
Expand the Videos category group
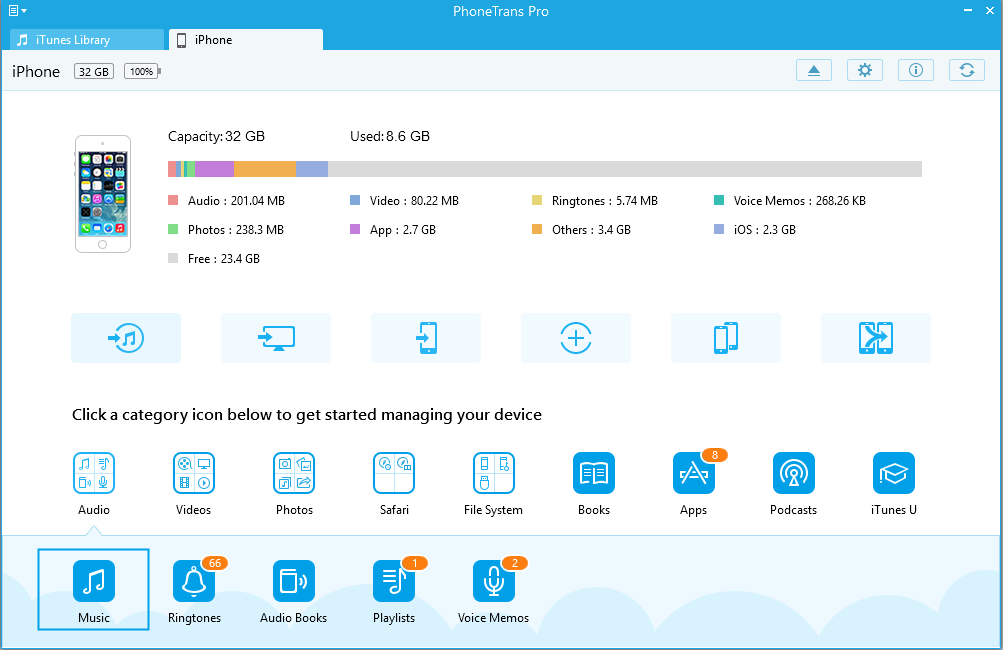[x=194, y=473]
